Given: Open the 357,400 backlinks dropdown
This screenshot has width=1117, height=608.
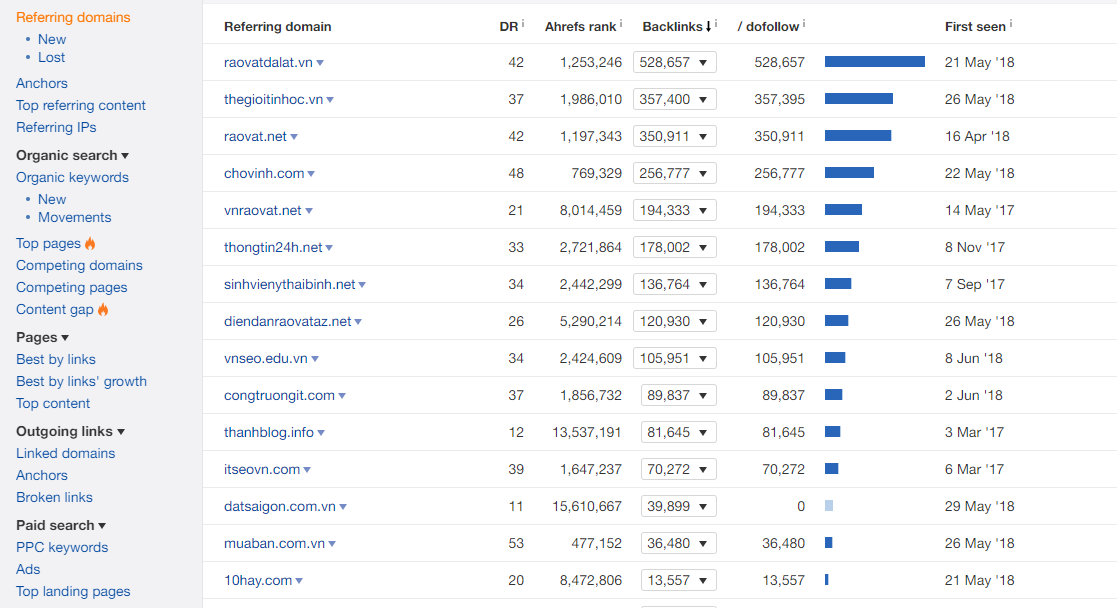Looking at the screenshot, I should coord(675,99).
